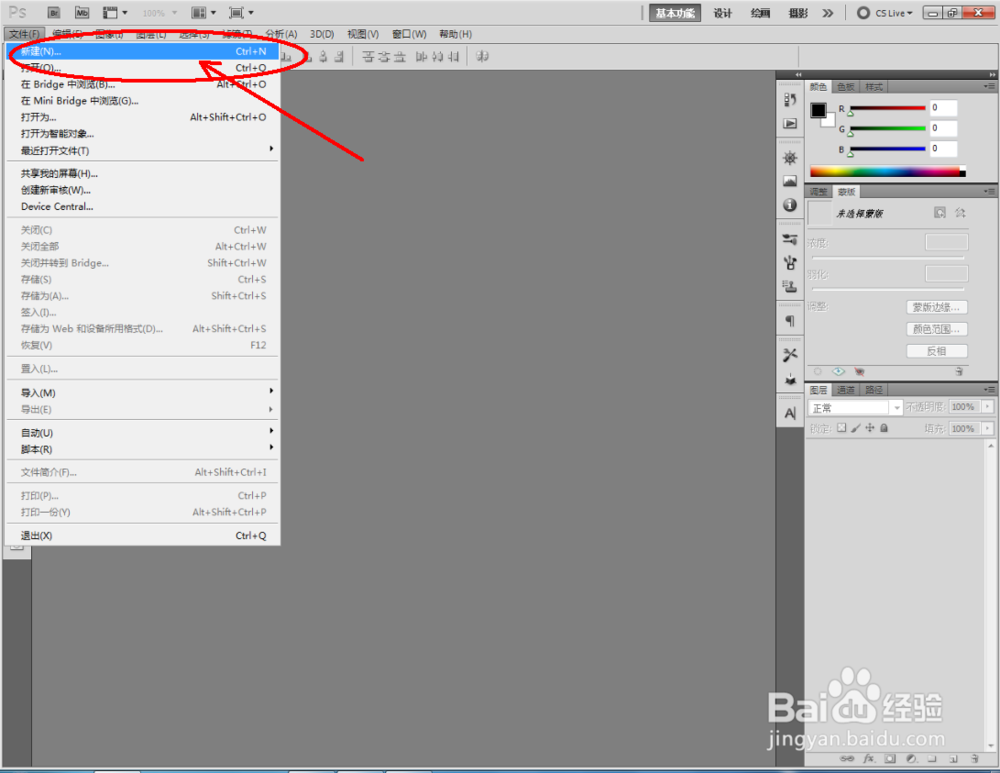The image size is (1000, 773).
Task: Select the 基本功能 workspace button
Action: (675, 13)
